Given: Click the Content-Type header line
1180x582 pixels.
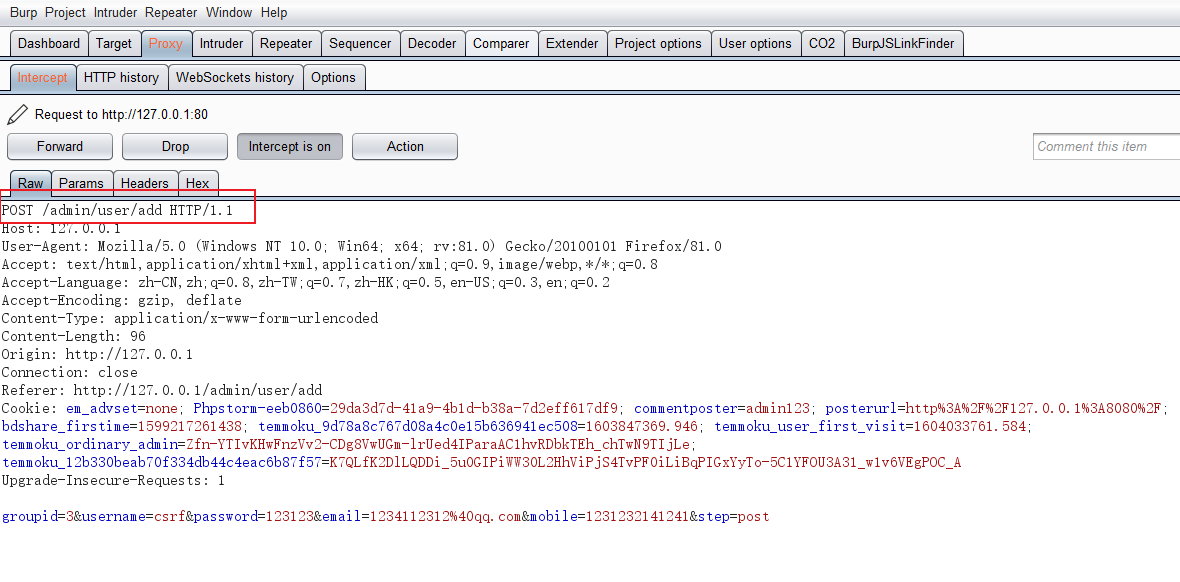Looking at the screenshot, I should (190, 318).
